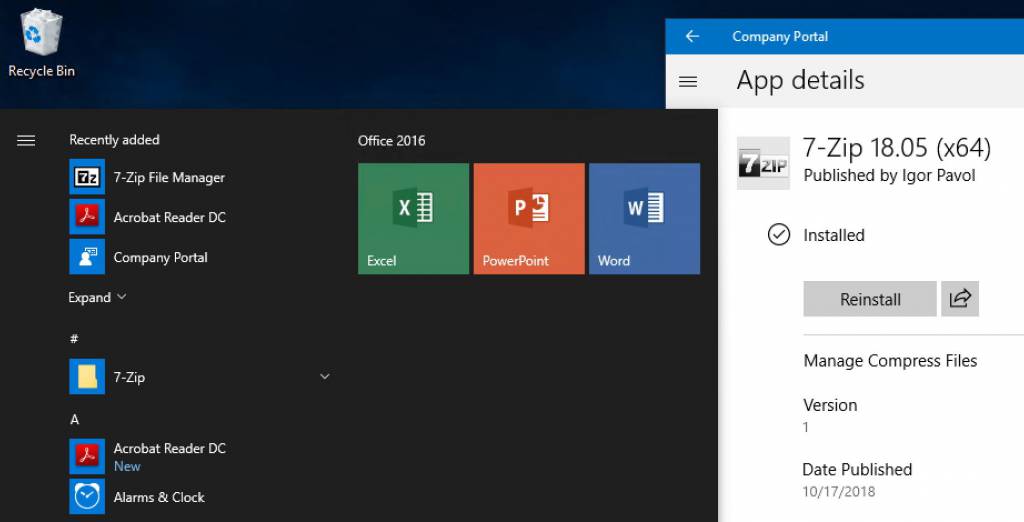Open the Recycle Bin desktop icon
Screen dimensions: 1024x522
pos(41,44)
